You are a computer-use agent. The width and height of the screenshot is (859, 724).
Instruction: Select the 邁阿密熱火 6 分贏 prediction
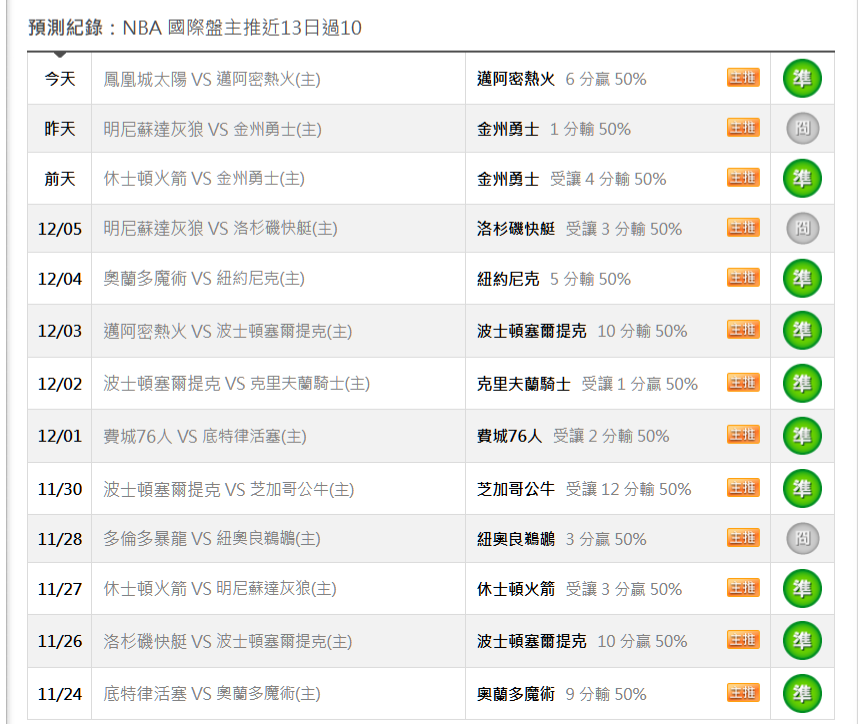[562, 79]
